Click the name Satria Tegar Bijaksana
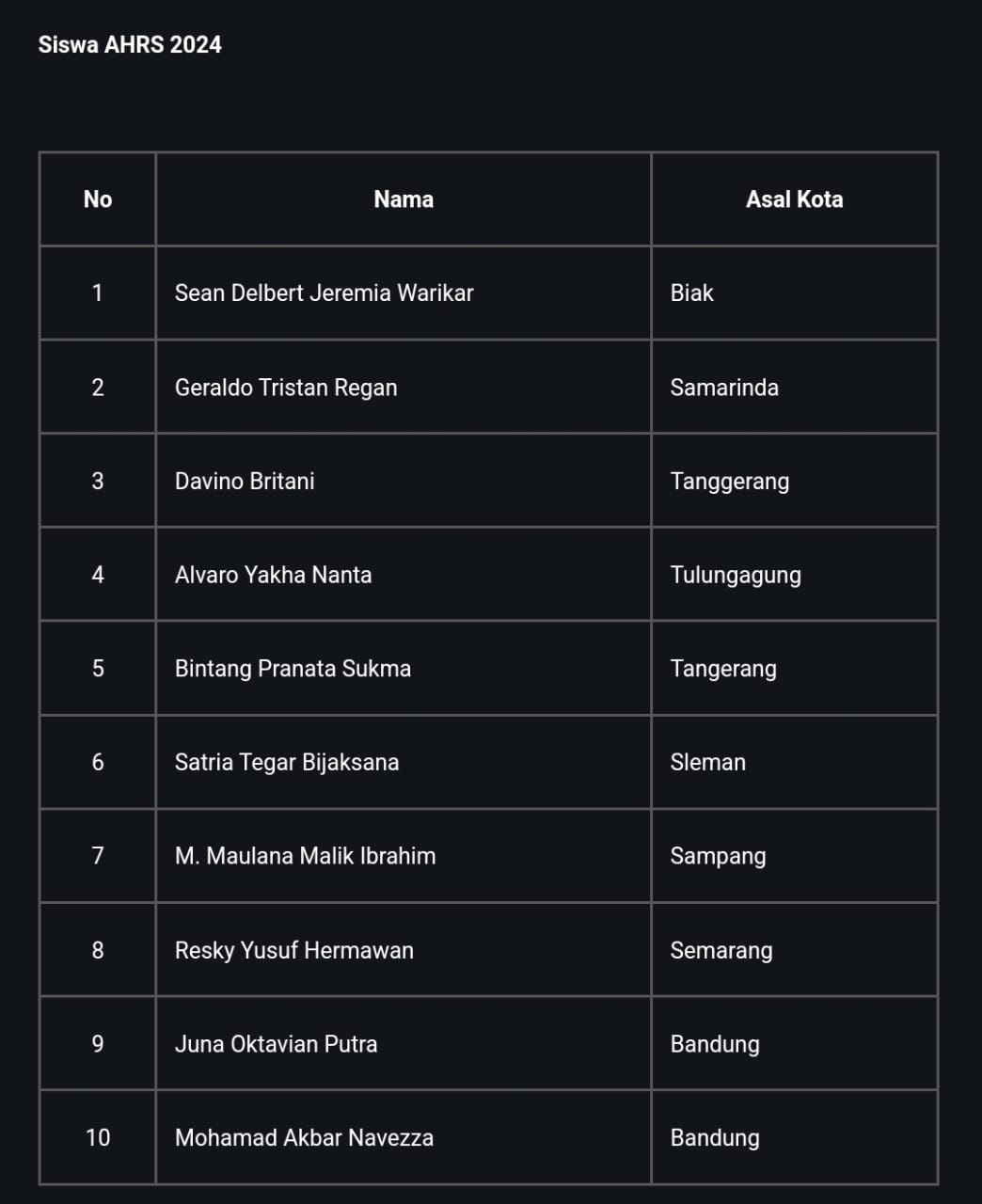This screenshot has height=1204, width=982. (x=287, y=762)
